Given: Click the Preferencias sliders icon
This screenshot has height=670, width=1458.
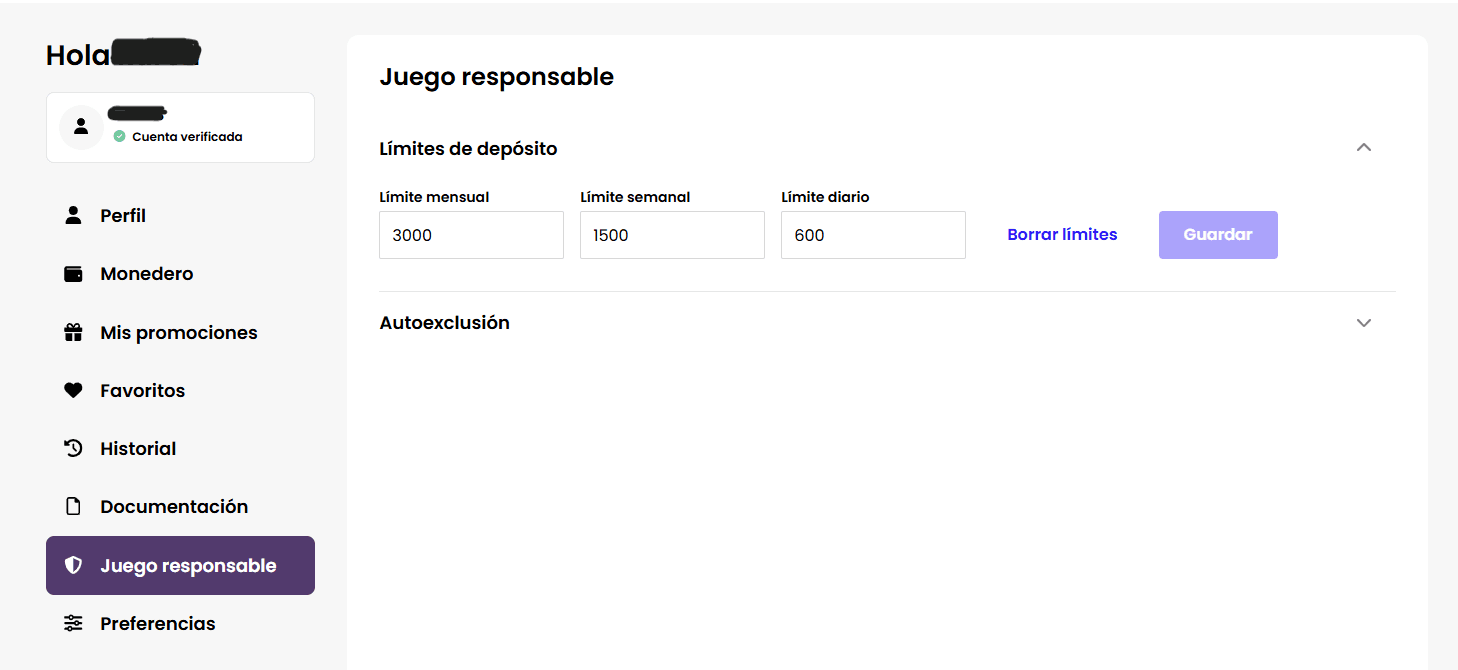Looking at the screenshot, I should click(x=73, y=623).
